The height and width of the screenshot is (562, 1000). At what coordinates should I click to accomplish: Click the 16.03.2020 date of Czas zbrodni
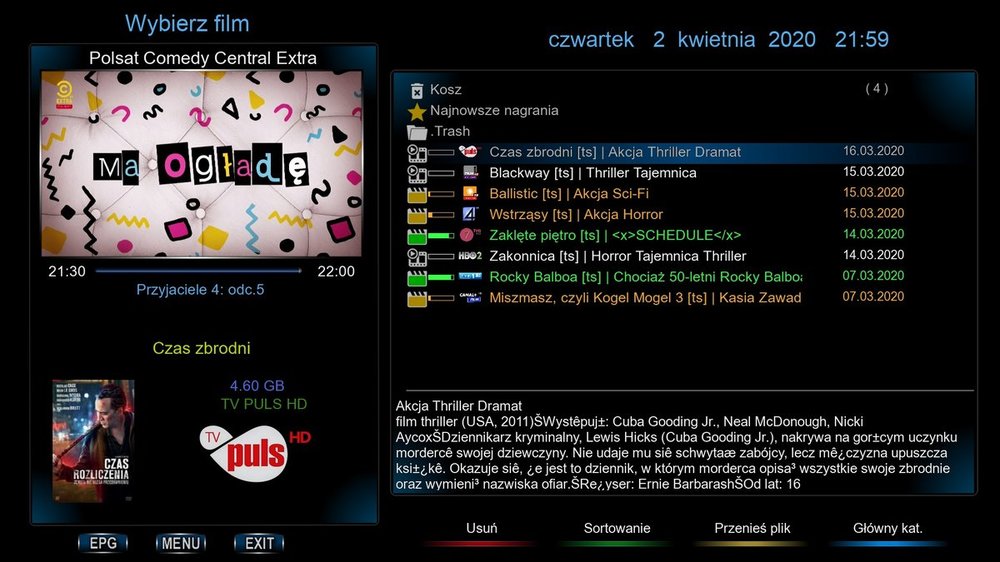tap(873, 151)
